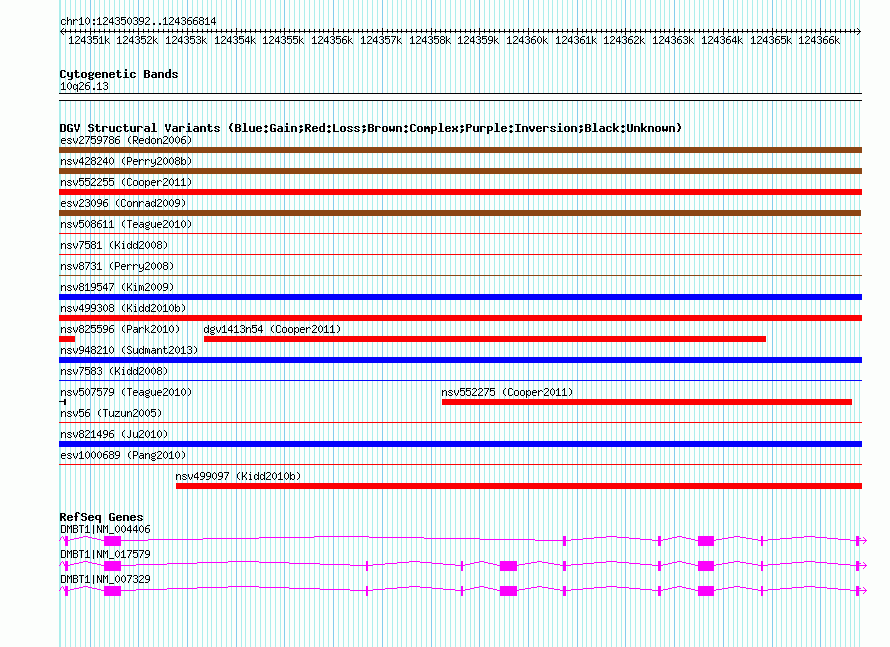The height and width of the screenshot is (647, 890).
Task: Open variant nsv499308 (Kidd2010b) label
Action: pos(123,308)
